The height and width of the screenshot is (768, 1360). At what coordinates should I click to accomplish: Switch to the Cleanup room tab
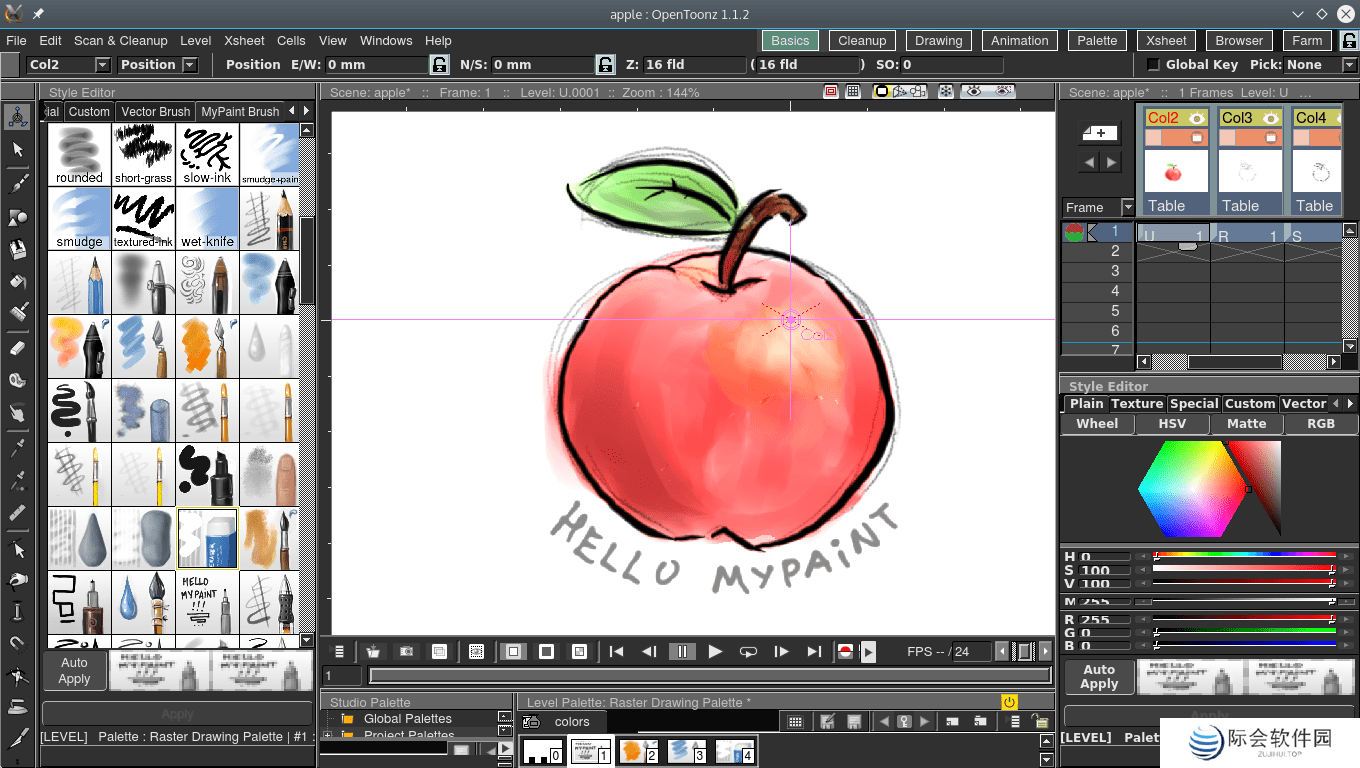862,40
